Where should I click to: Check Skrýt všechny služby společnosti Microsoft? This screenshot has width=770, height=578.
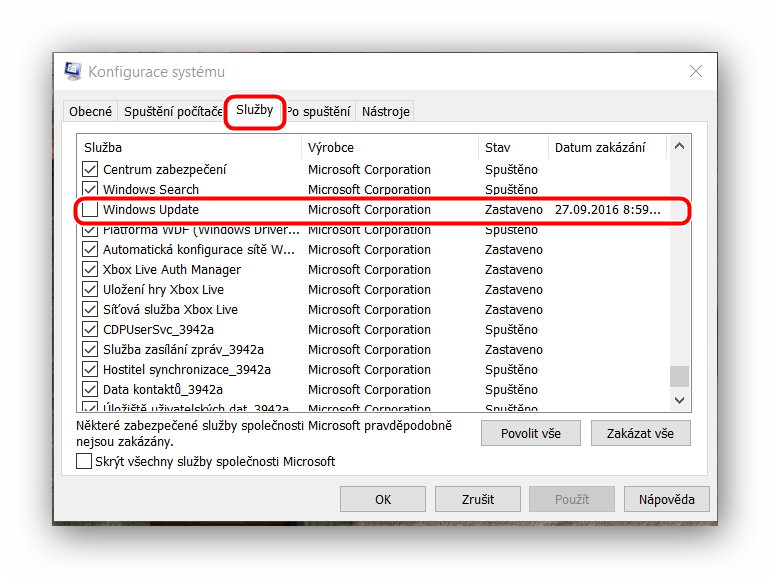click(x=84, y=462)
